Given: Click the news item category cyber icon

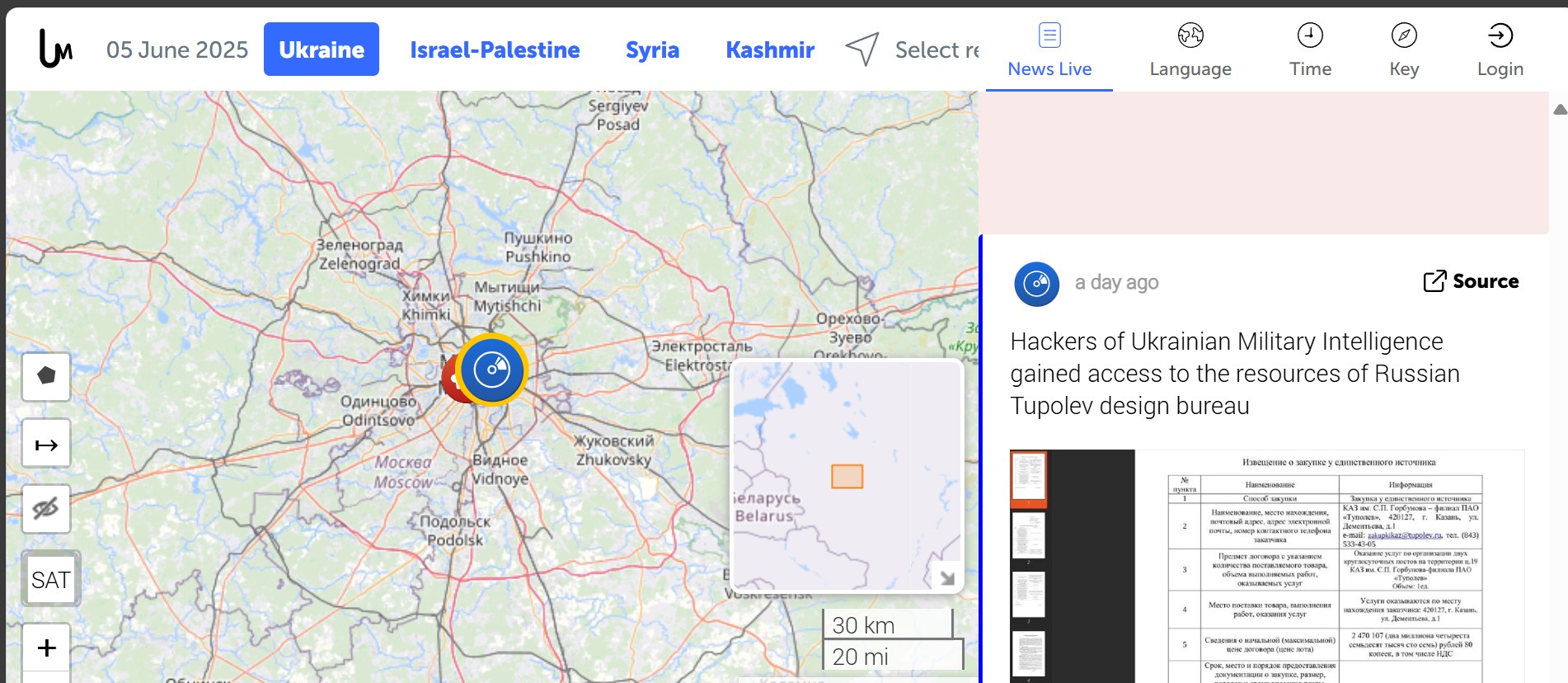Looking at the screenshot, I should tap(1036, 284).
